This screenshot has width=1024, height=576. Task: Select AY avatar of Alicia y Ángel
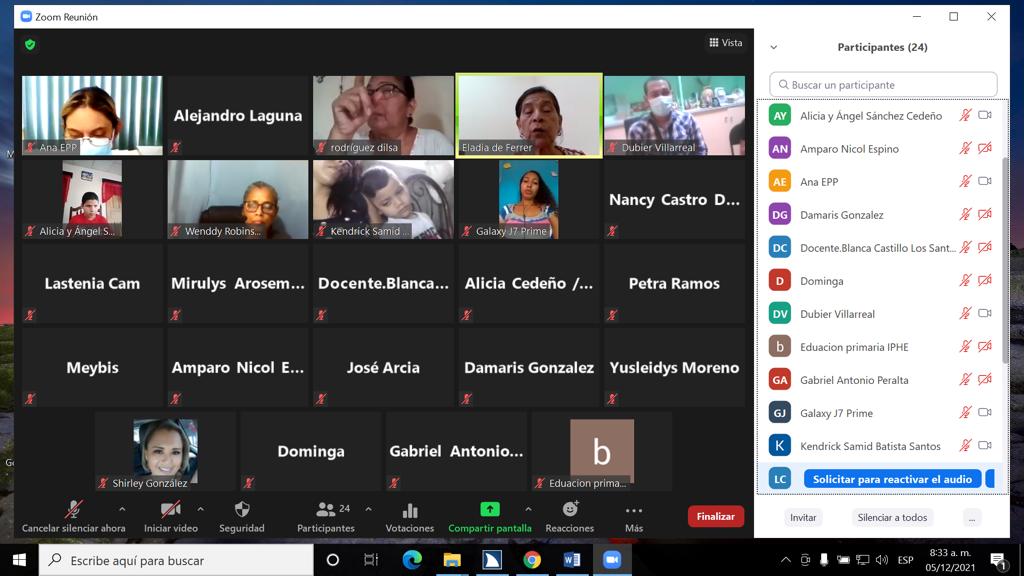pyautogui.click(x=780, y=116)
